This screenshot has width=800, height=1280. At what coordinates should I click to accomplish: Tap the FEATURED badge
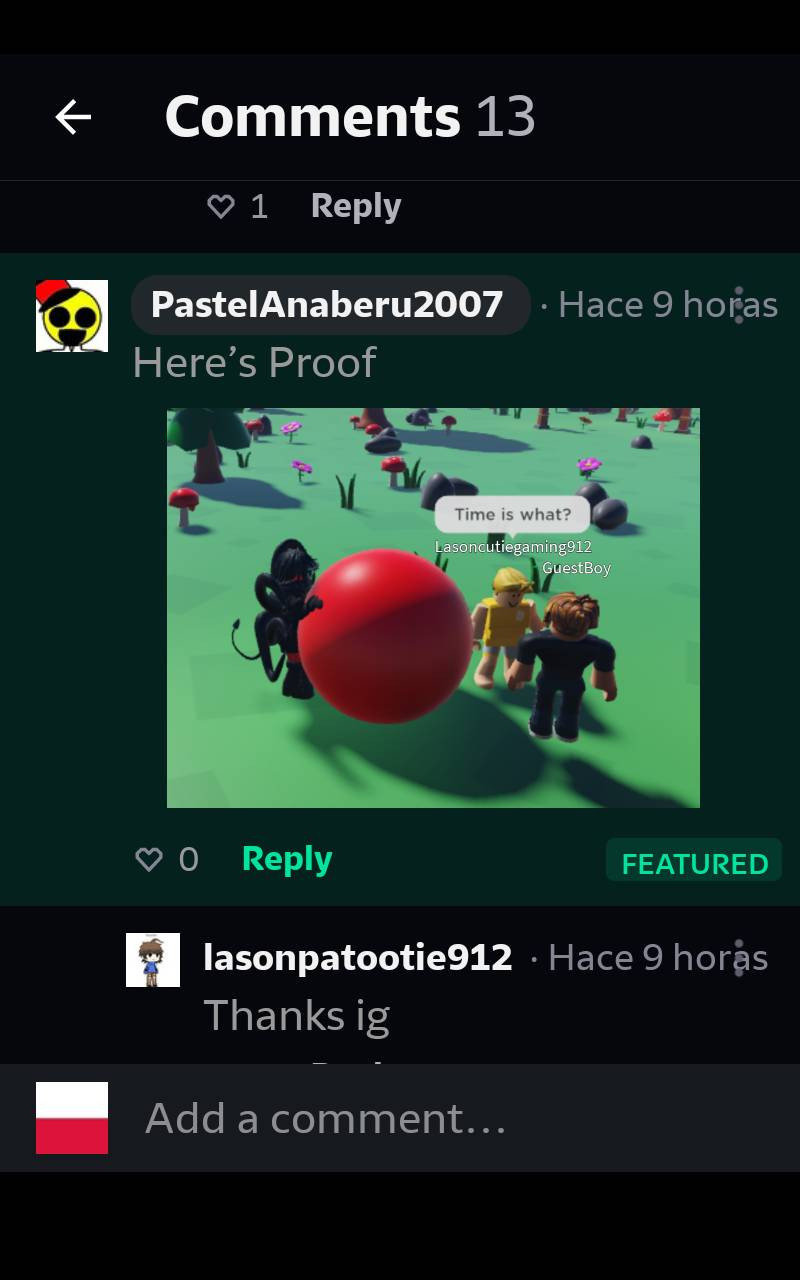pos(694,863)
